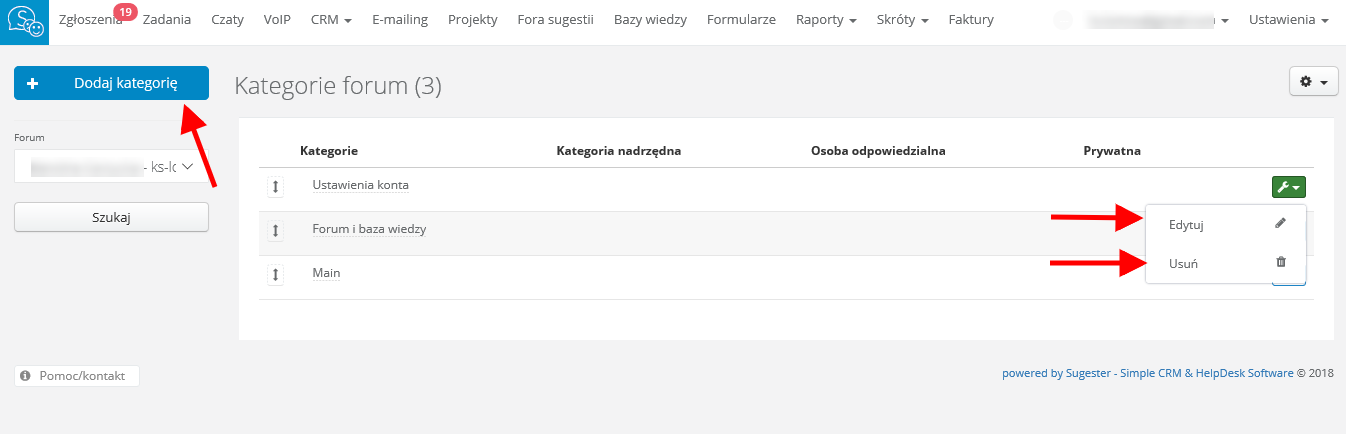Image resolution: width=1346 pixels, height=434 pixels.
Task: Choose Usuń in the dropdown menu
Action: (x=1183, y=264)
